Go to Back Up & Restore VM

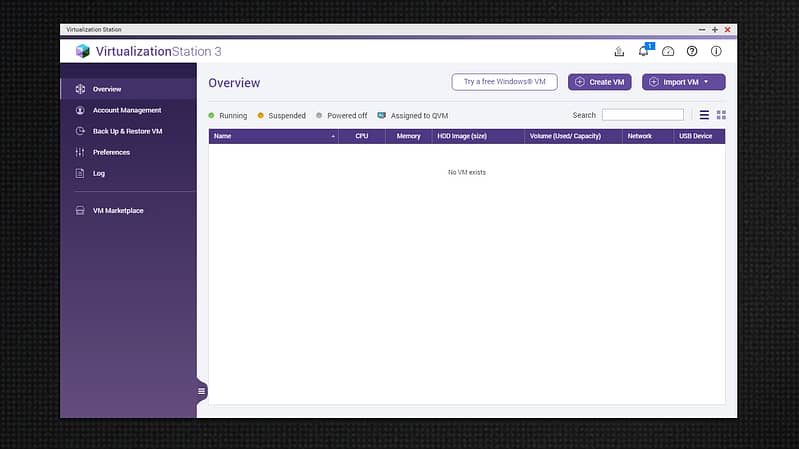(128, 131)
